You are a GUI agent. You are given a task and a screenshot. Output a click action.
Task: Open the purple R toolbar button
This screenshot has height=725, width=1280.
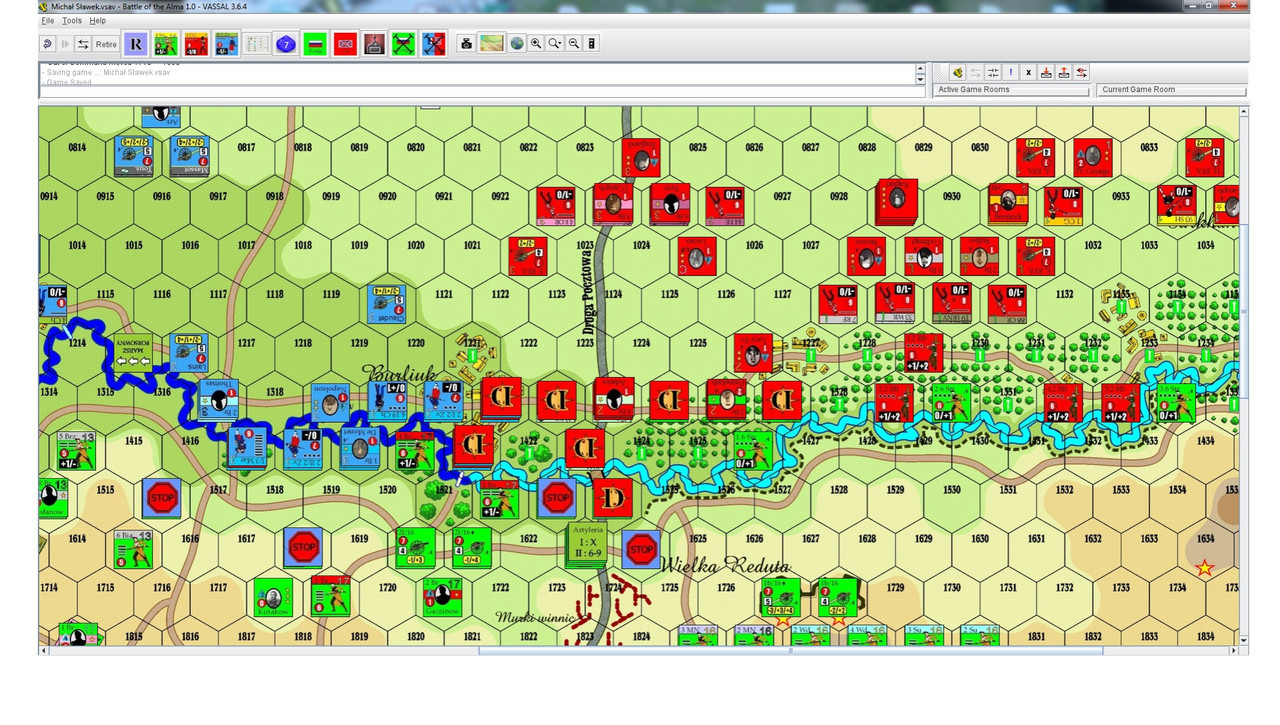136,44
